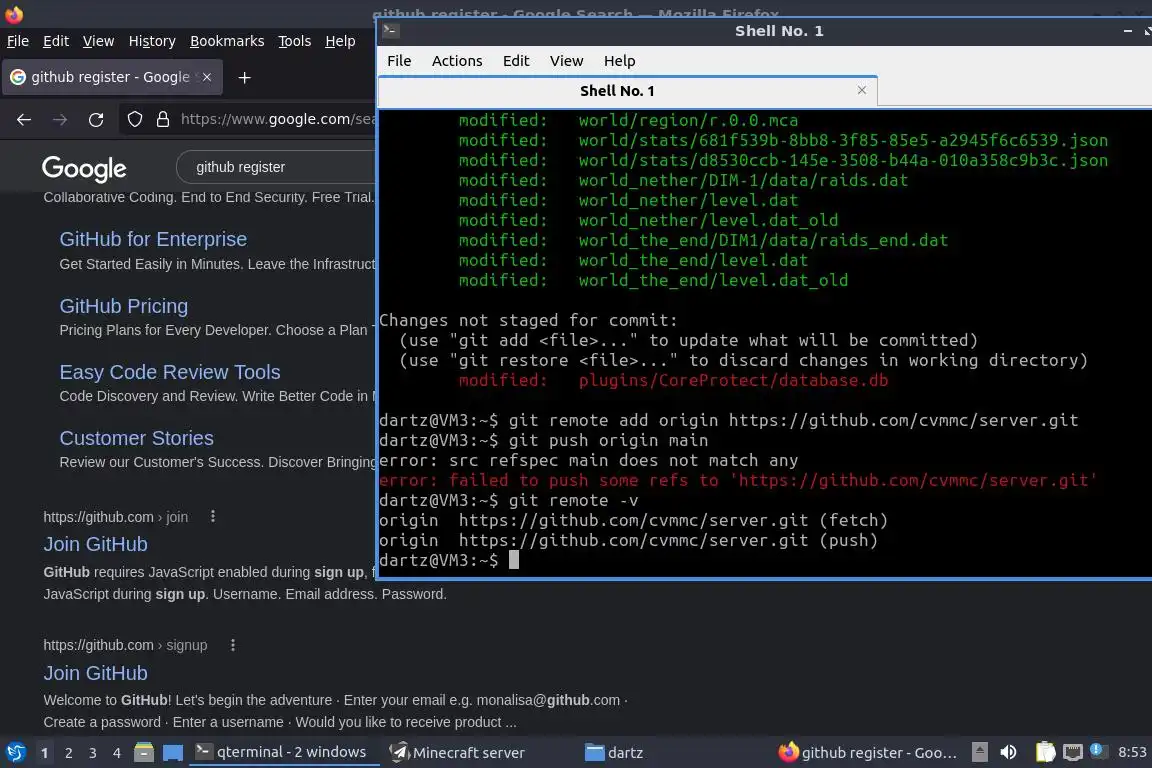
Task: Select the Shell No. 1 terminal tab
Action: 627,91
